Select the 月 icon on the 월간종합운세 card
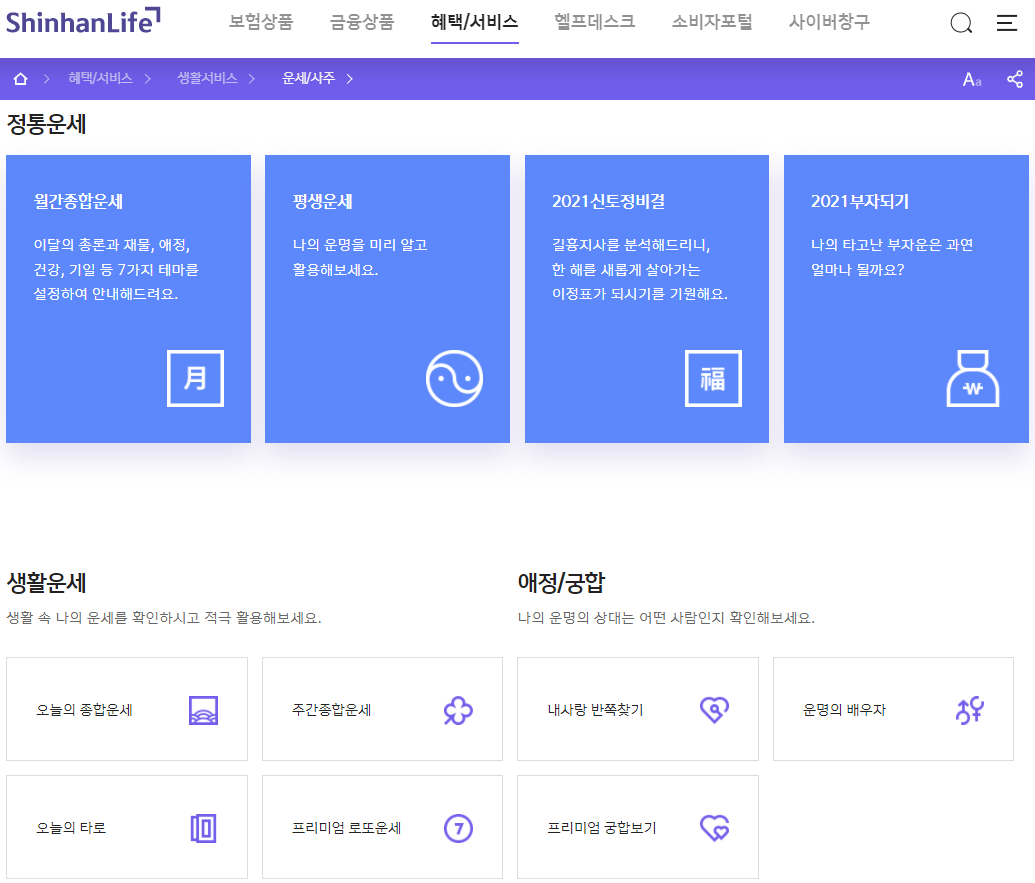1035x883 pixels. 195,378
